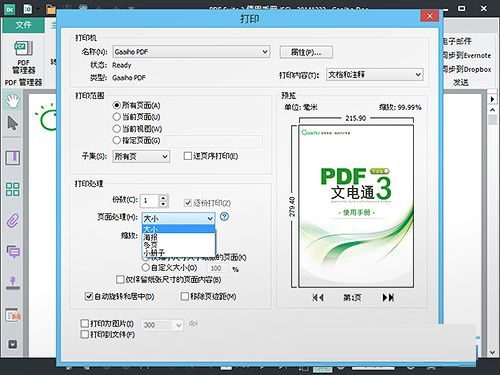This screenshot has height=375, width=500.
Task: Open the Stamp panel icon in sidebar
Action: (x=13, y=283)
